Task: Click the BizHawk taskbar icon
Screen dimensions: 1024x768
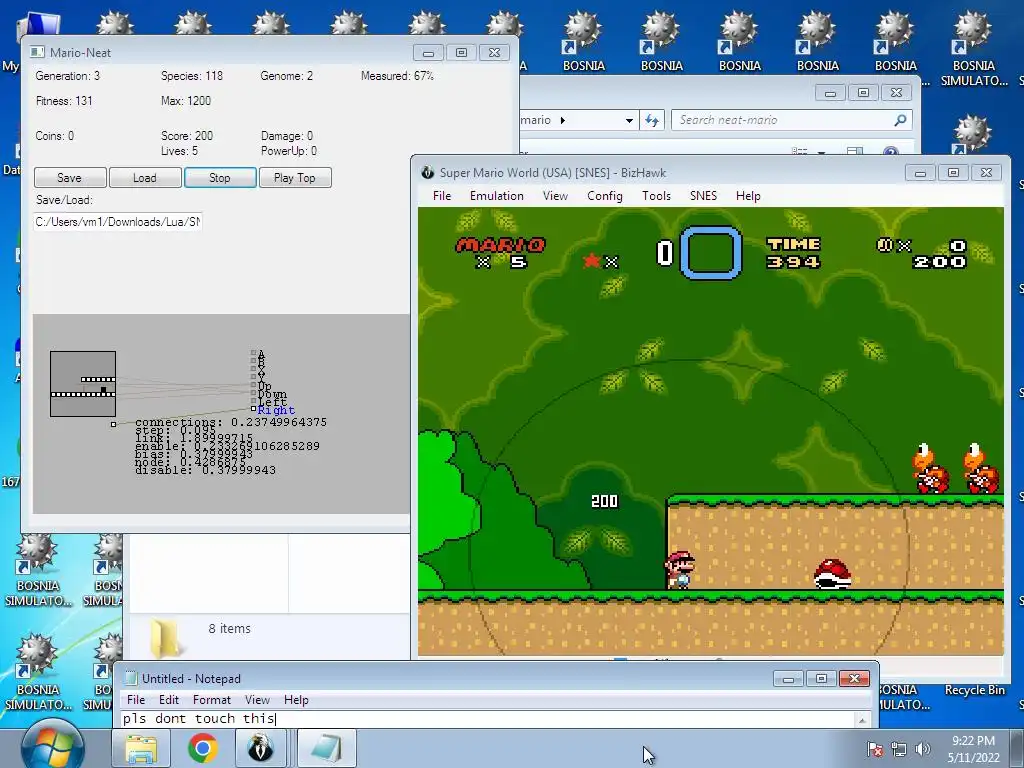Action: [x=261, y=749]
